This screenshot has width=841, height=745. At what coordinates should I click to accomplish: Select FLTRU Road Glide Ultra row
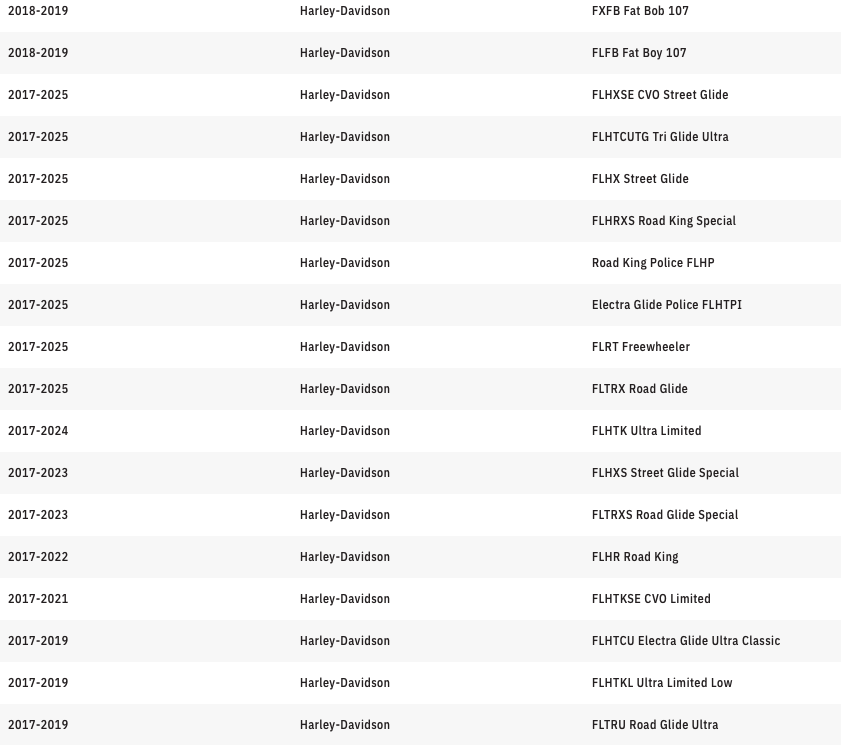pos(655,725)
